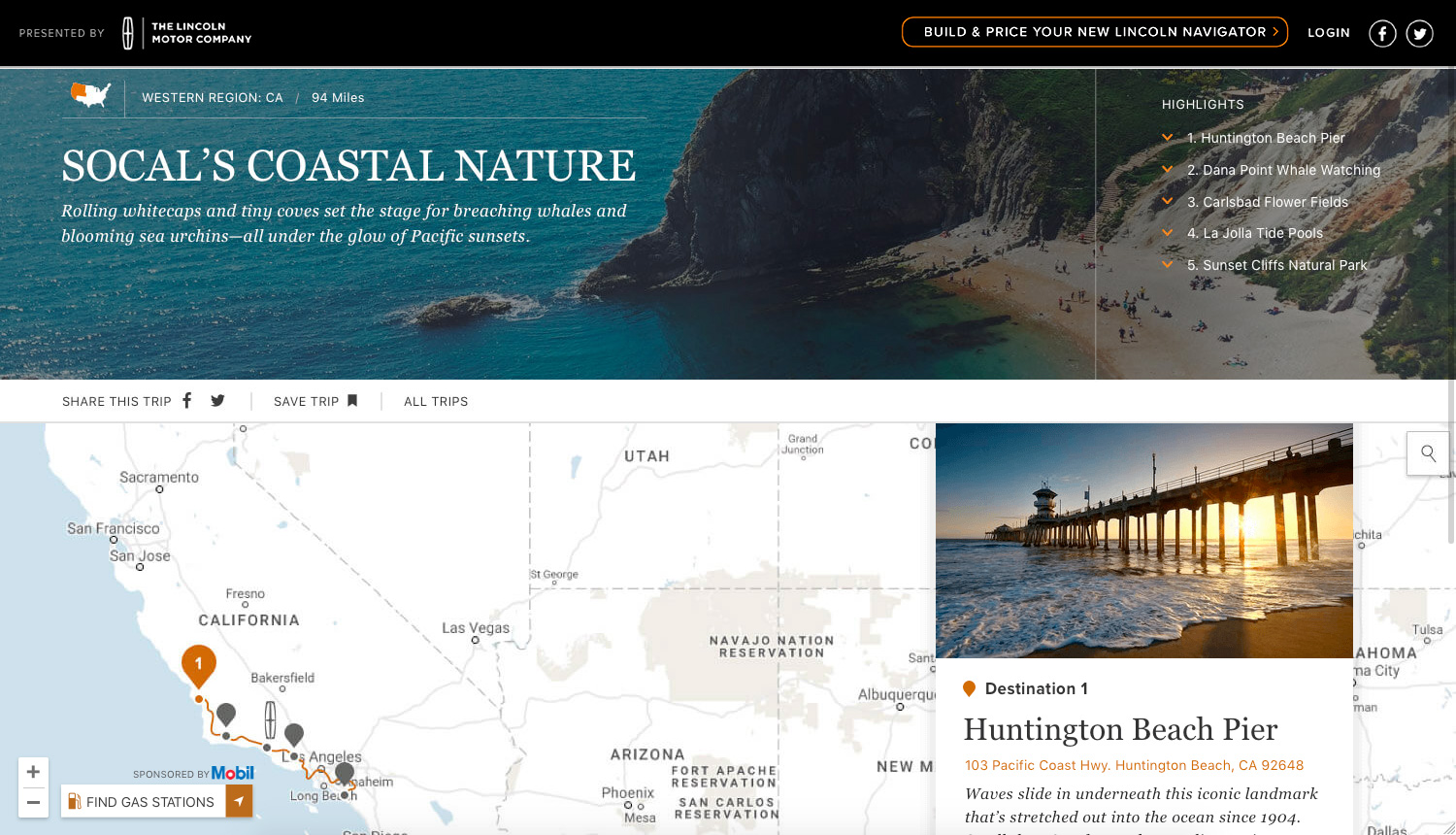Select orange map marker number 1
1456x835 pixels.
pyautogui.click(x=199, y=665)
